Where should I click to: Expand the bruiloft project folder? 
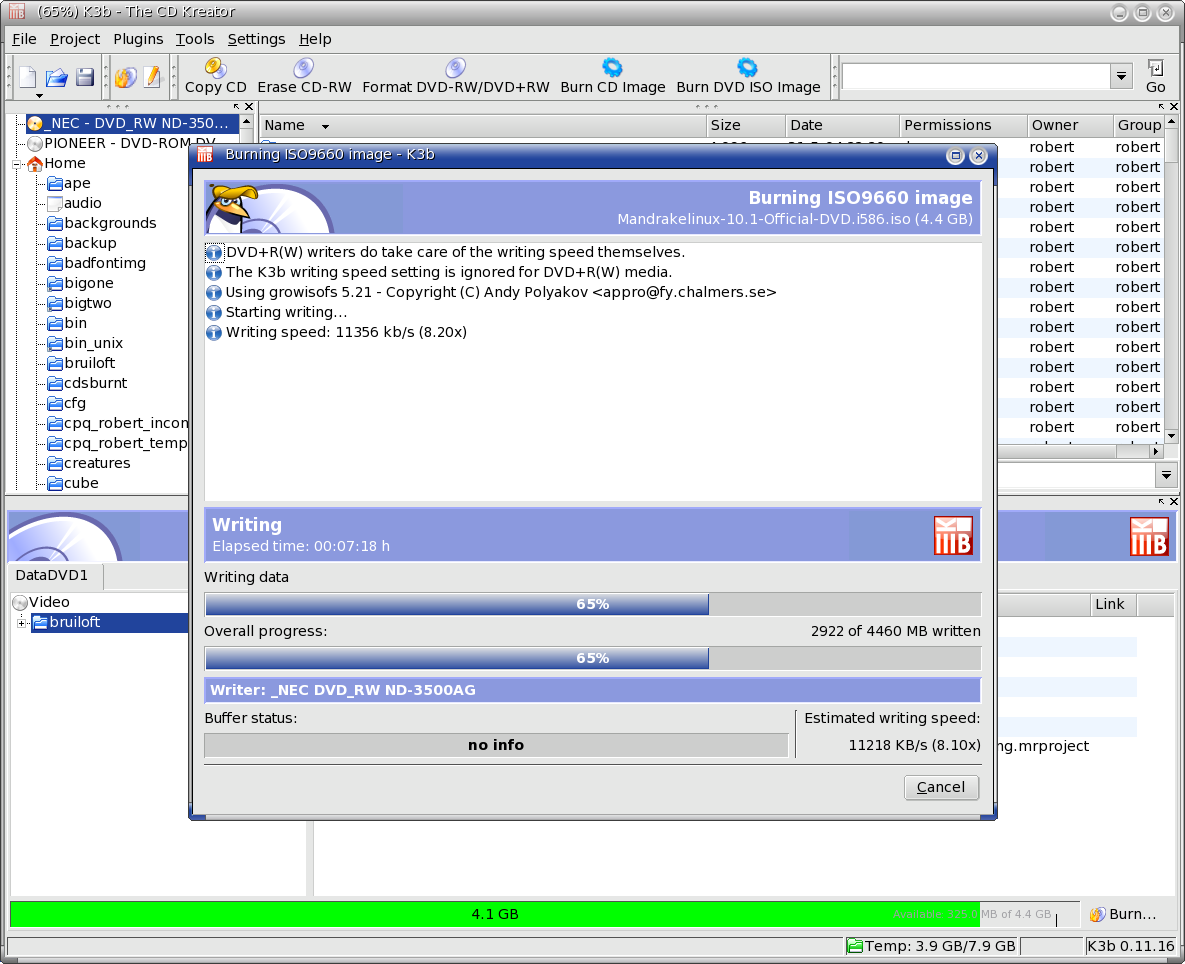click(x=22, y=623)
